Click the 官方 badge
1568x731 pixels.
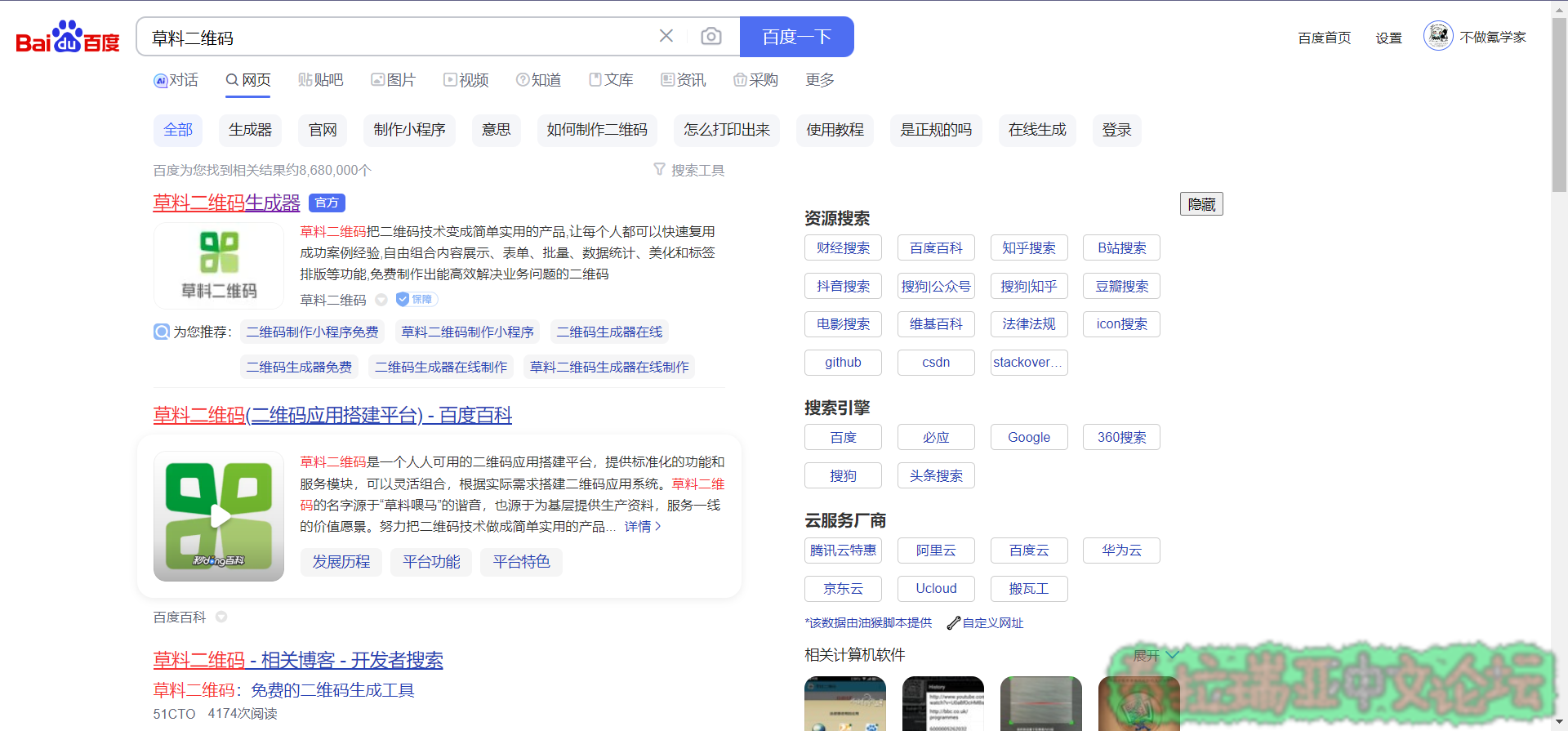pyautogui.click(x=327, y=203)
